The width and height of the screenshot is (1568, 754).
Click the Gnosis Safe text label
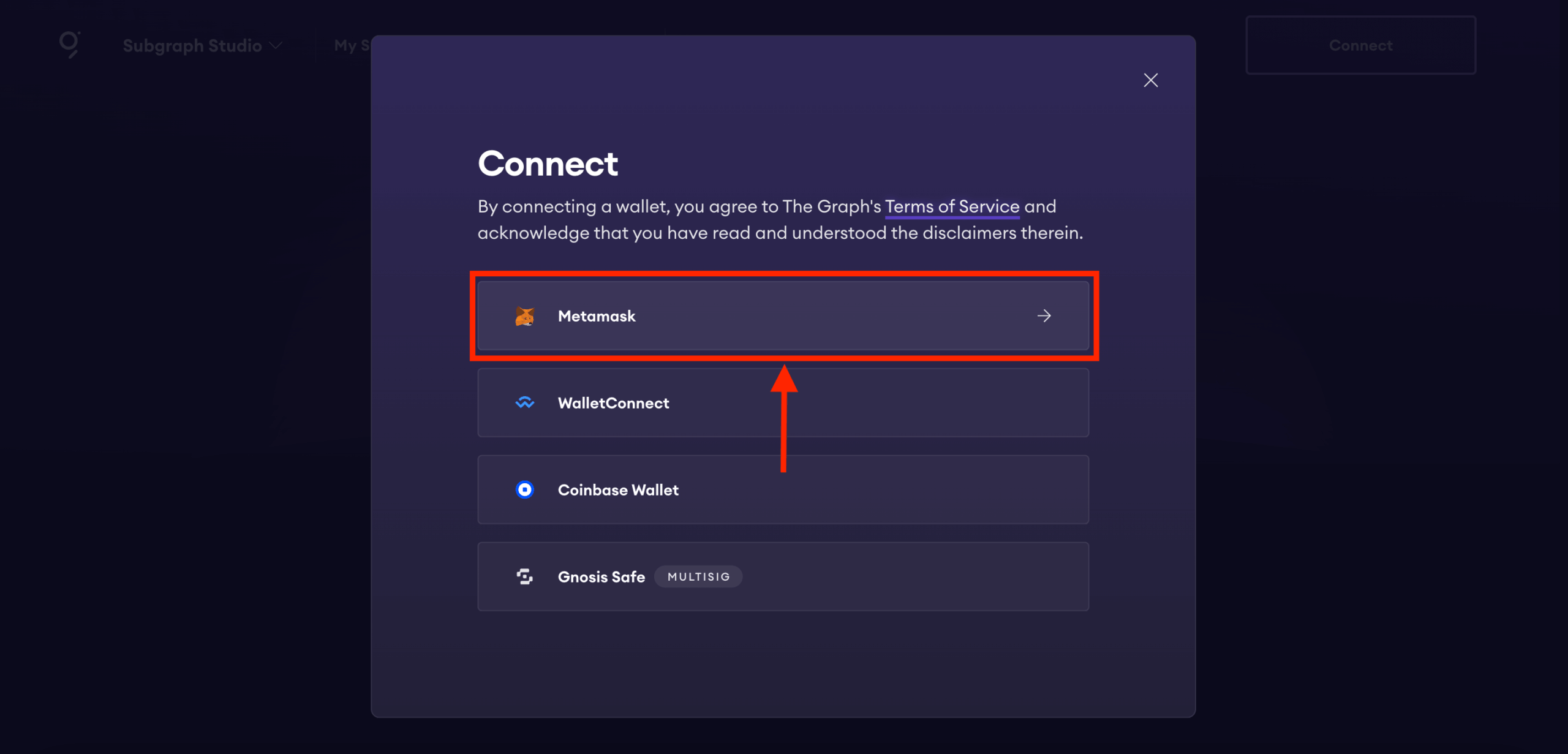(x=601, y=577)
